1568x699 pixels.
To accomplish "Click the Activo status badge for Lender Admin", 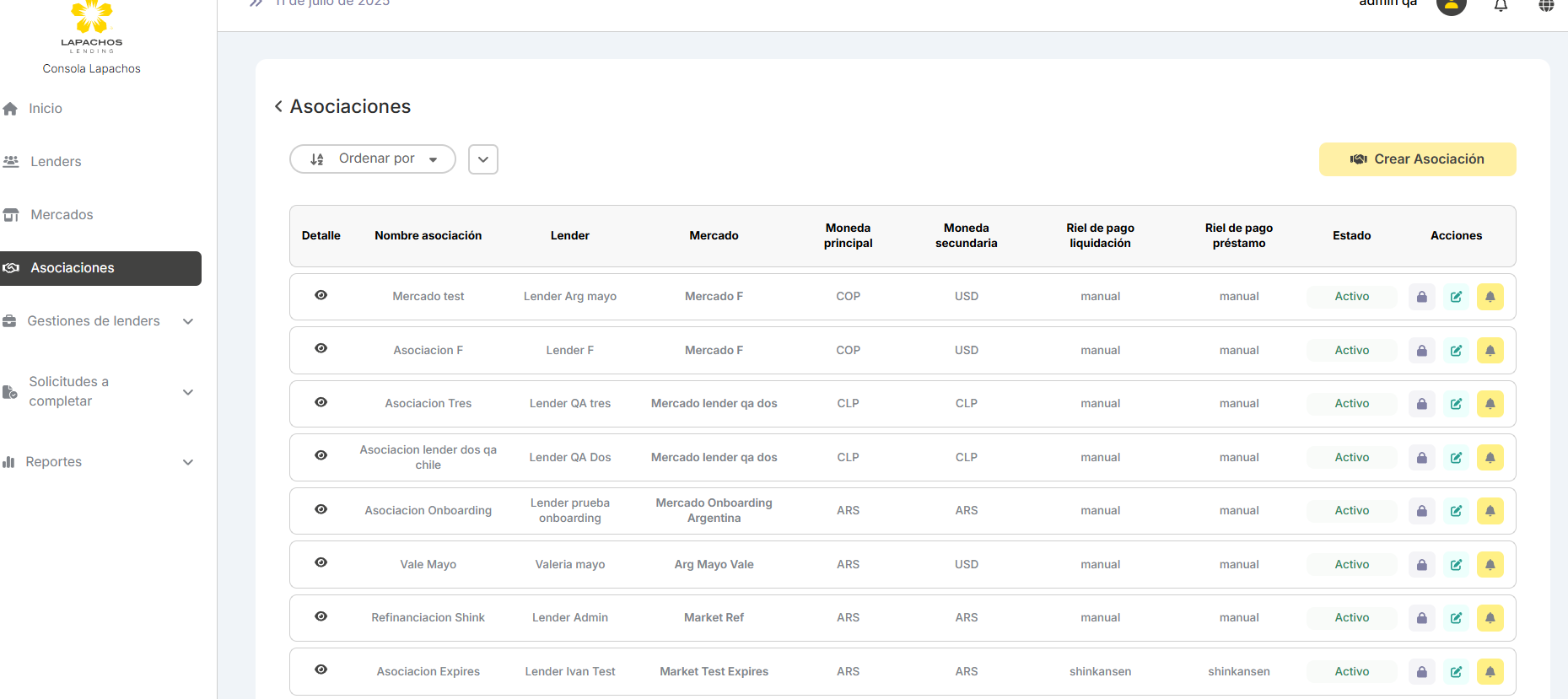I will point(1351,618).
